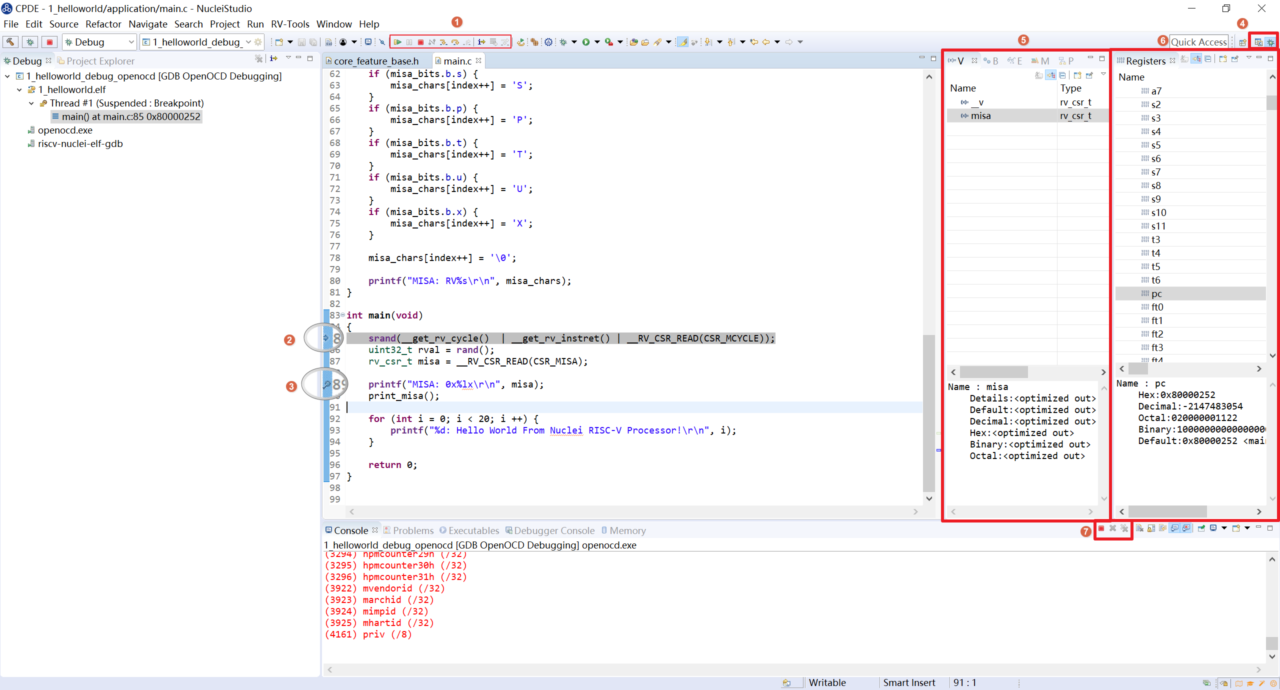
Task: Select the __v variable row
Action: click(x=1026, y=102)
